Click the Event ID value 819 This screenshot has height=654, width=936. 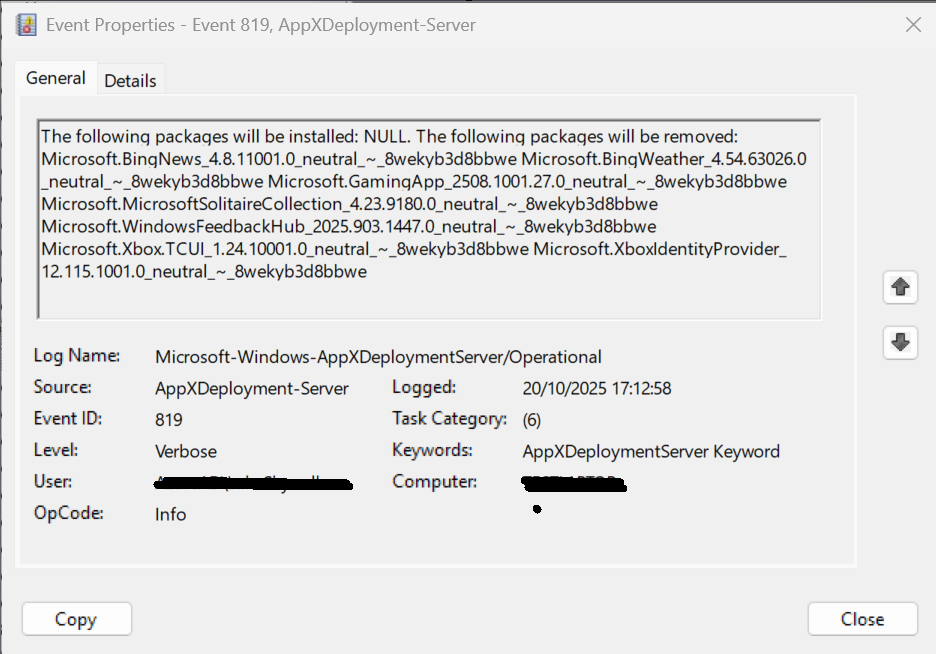click(x=169, y=420)
